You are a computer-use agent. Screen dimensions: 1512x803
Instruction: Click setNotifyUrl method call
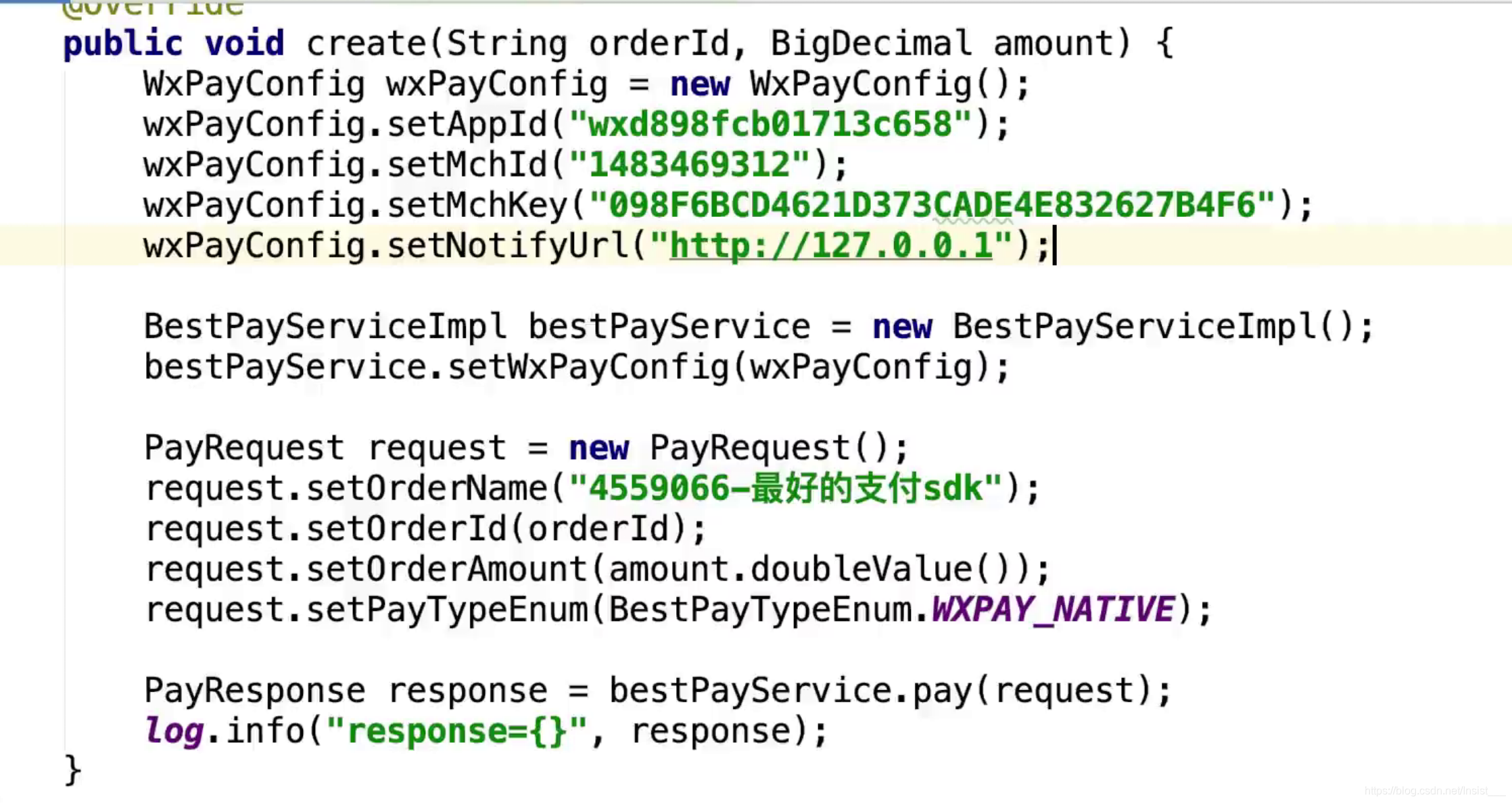click(508, 246)
